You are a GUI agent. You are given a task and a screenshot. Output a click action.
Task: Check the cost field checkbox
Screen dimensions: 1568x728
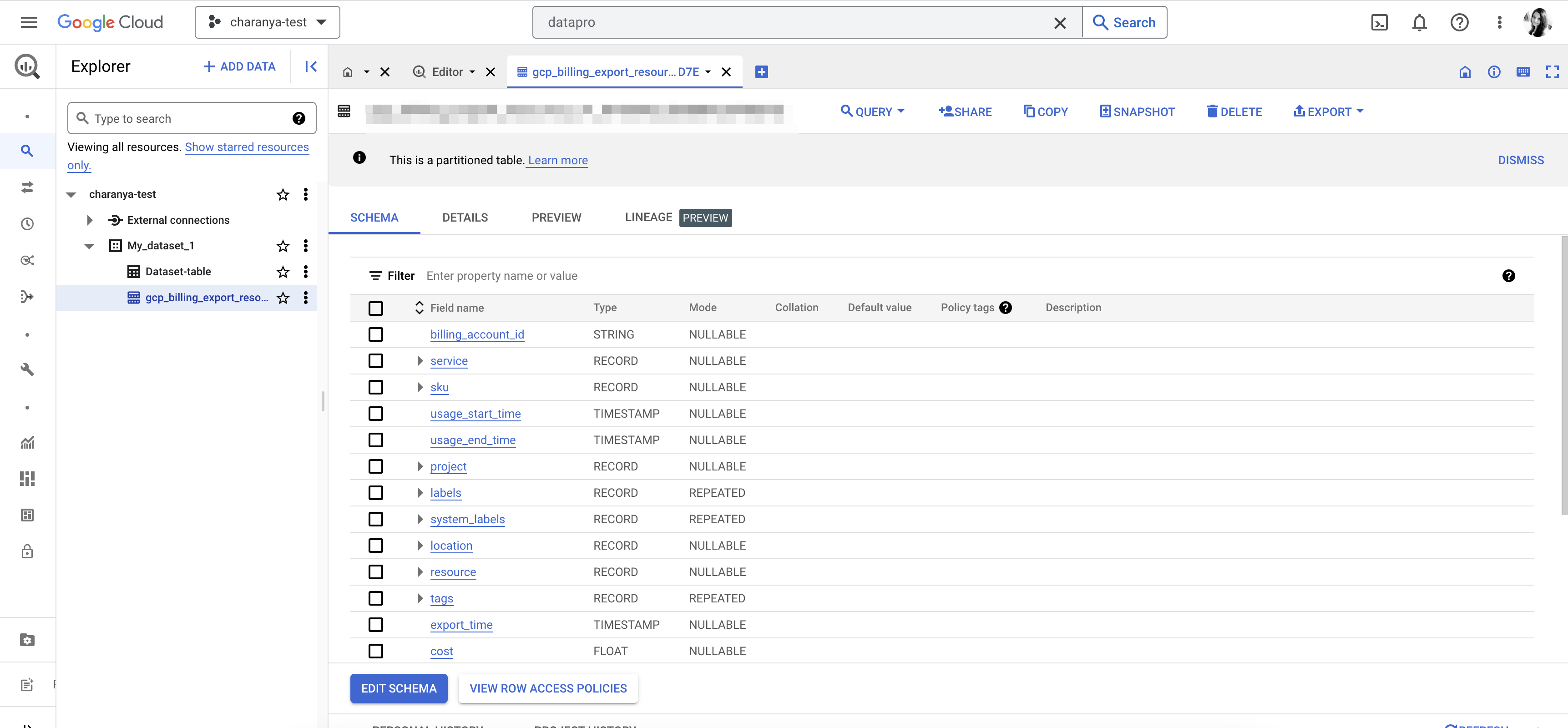coord(375,651)
